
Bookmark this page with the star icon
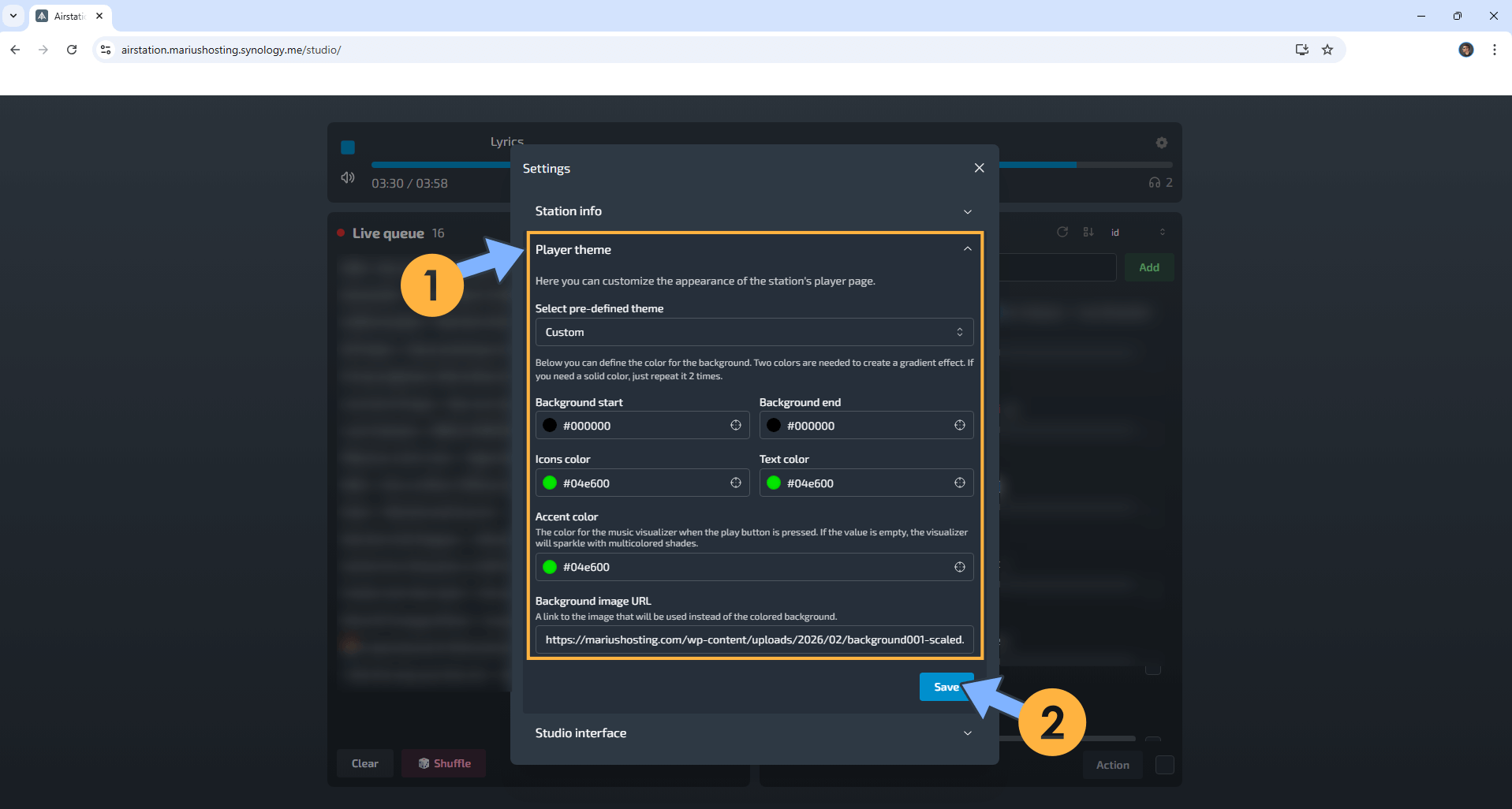(1327, 50)
